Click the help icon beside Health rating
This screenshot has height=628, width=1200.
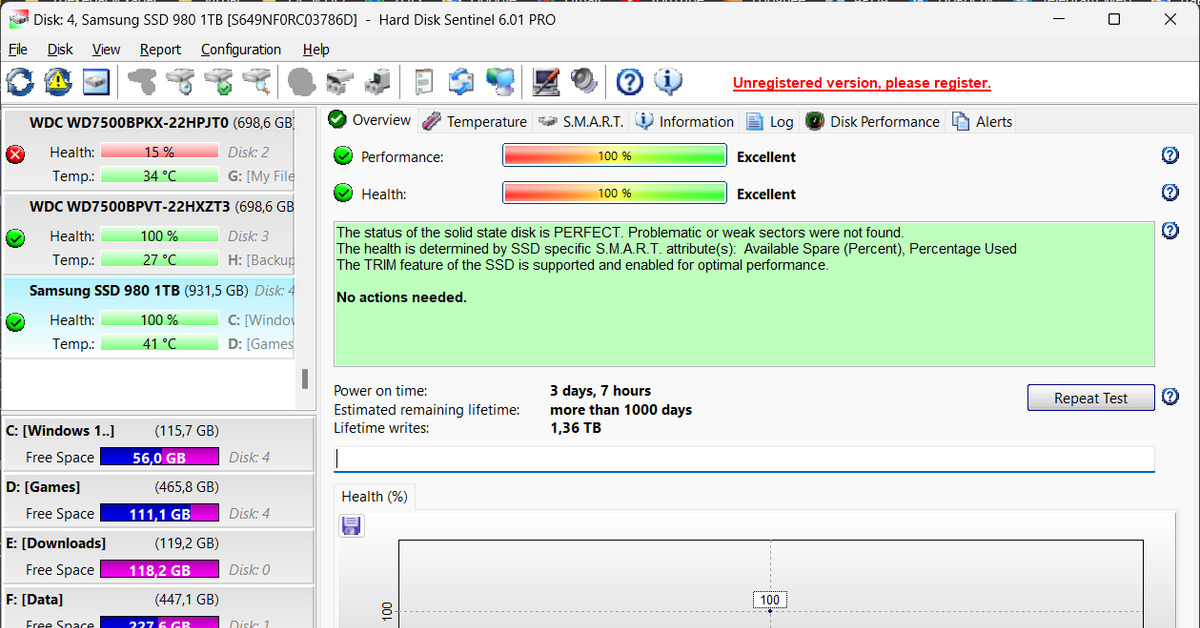click(1170, 192)
